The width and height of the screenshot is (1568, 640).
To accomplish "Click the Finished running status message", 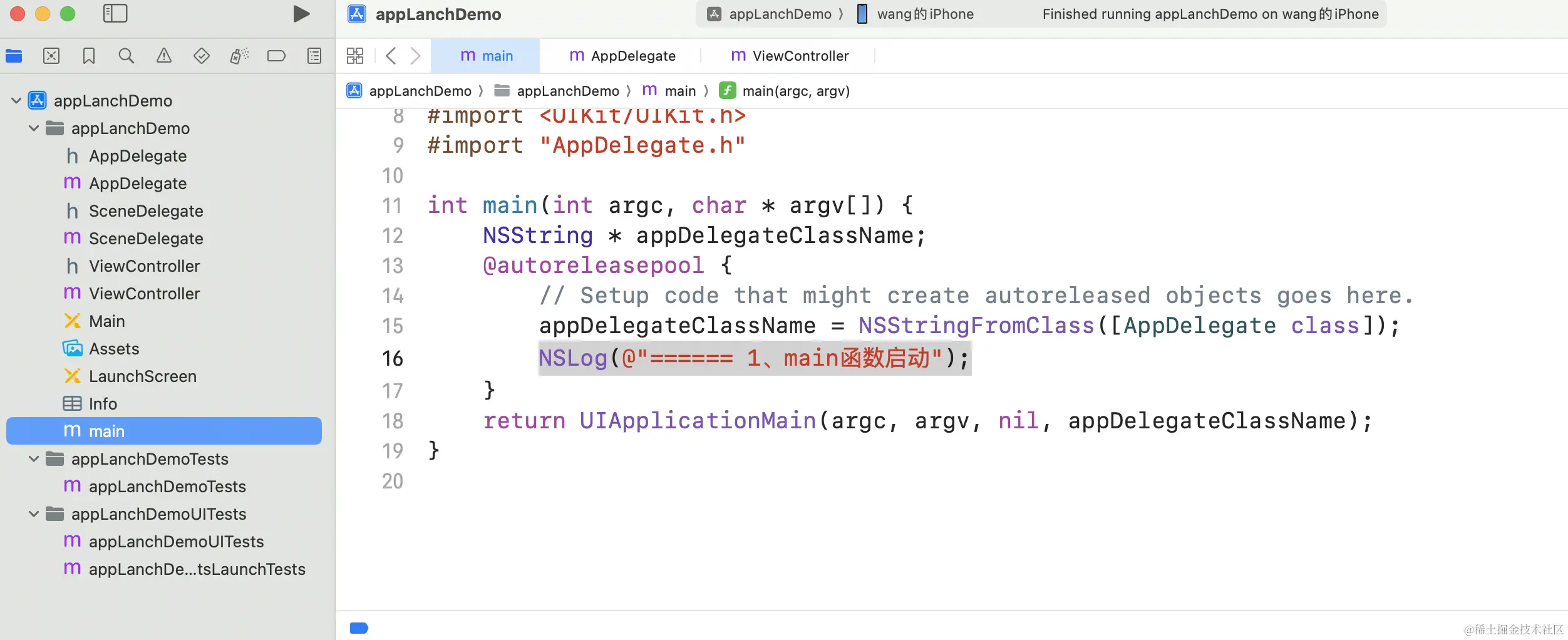I will (x=1210, y=14).
